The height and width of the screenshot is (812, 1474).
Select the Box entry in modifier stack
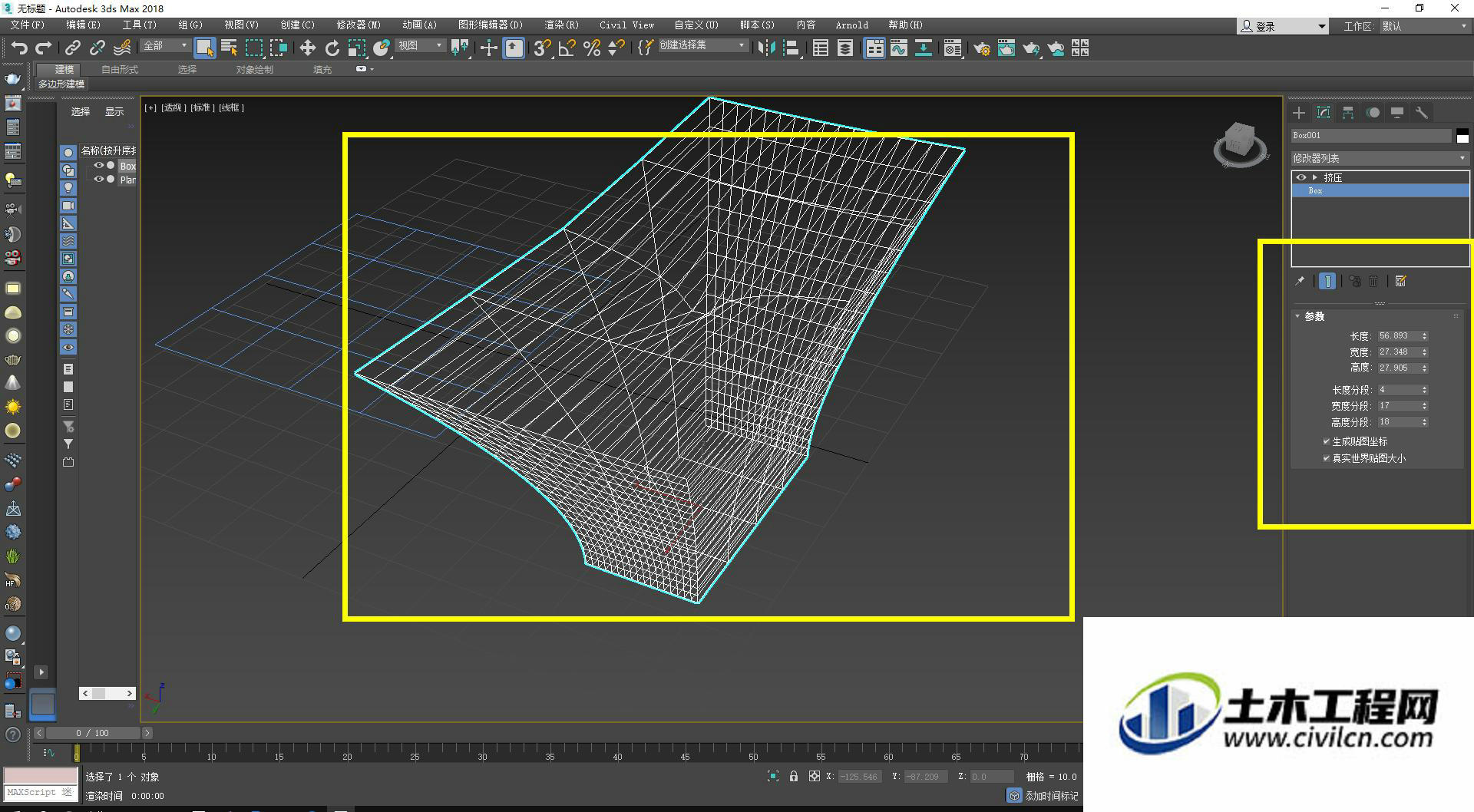pyautogui.click(x=1380, y=190)
